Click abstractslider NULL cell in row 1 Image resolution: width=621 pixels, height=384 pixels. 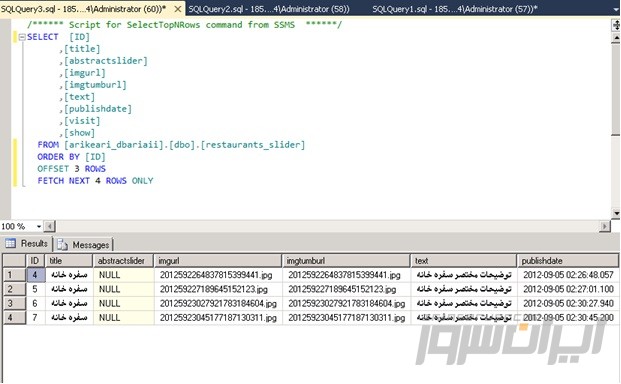tap(123, 275)
